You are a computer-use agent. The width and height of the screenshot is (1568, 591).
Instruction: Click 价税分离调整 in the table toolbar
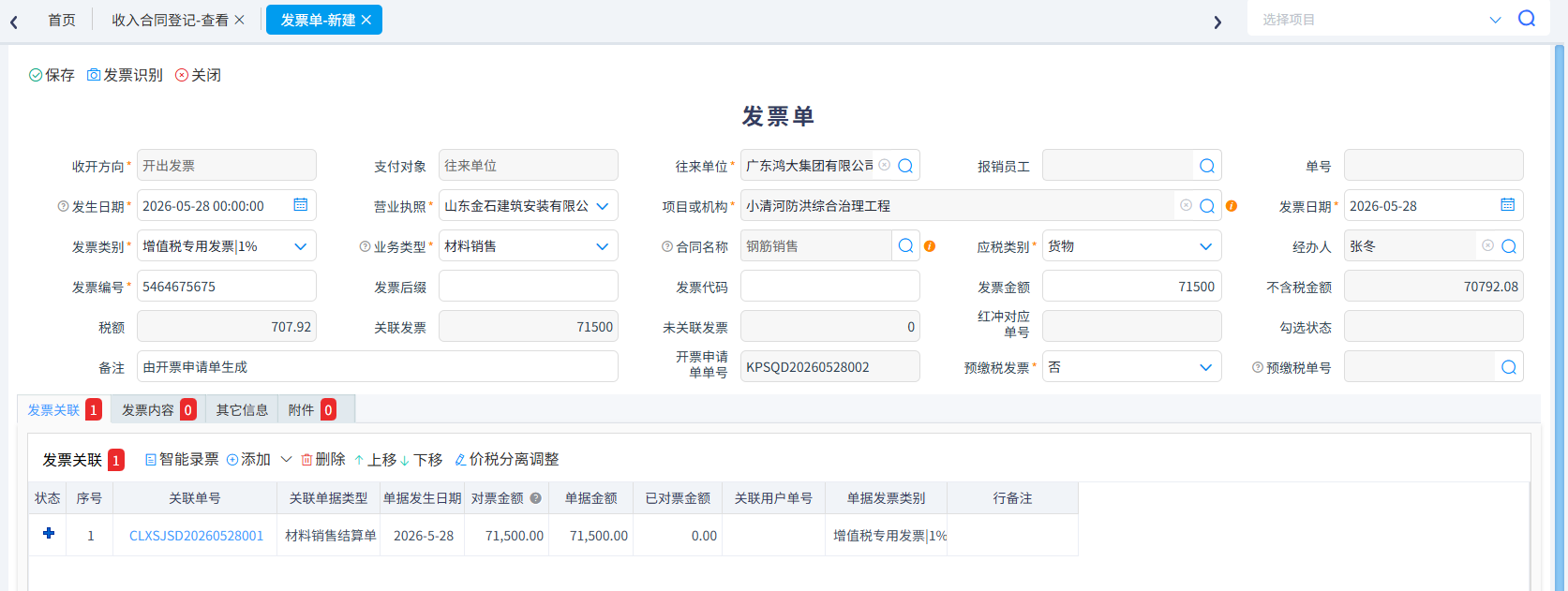(506, 459)
